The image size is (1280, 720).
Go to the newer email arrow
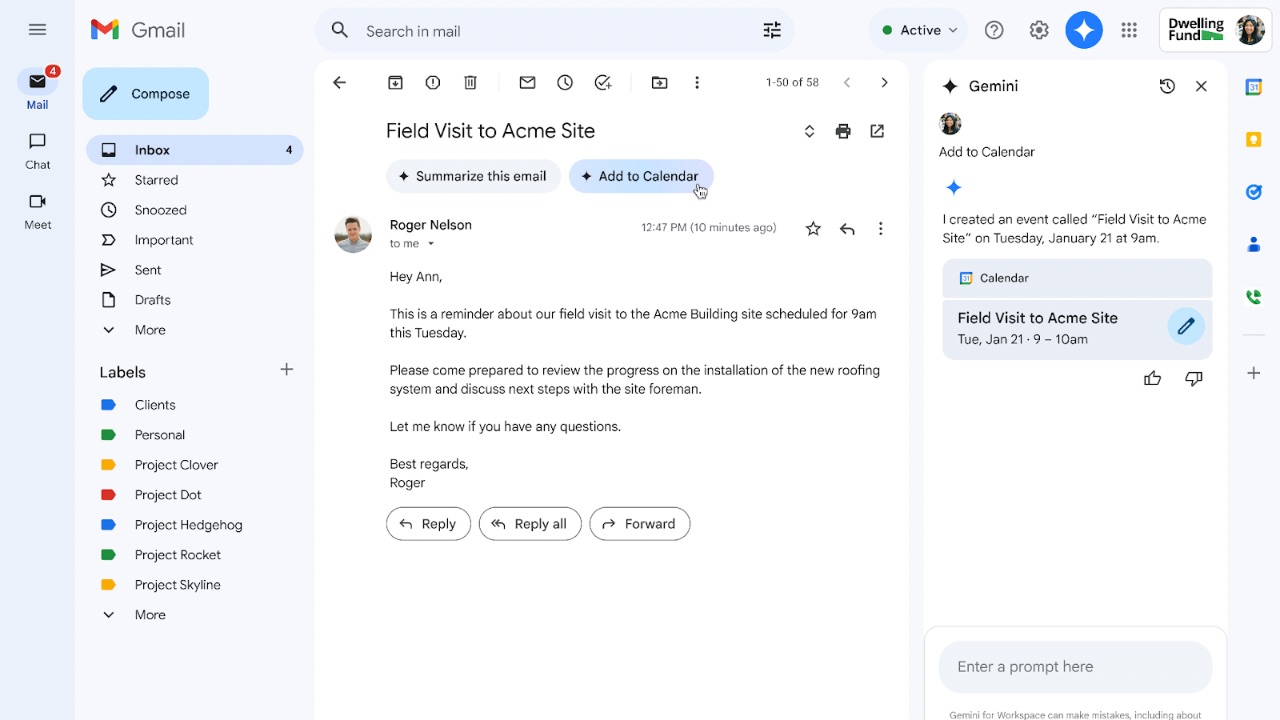click(847, 83)
